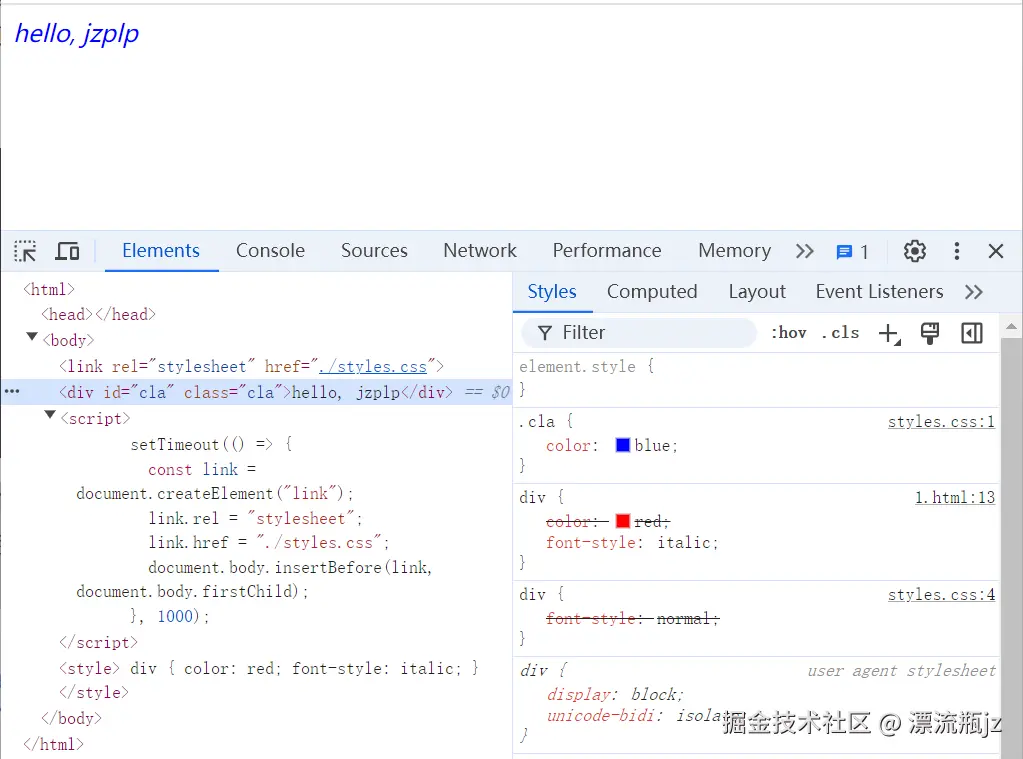This screenshot has height=759, width=1023.
Task: Collapse the script element in DOM tree
Action: [x=49, y=418]
